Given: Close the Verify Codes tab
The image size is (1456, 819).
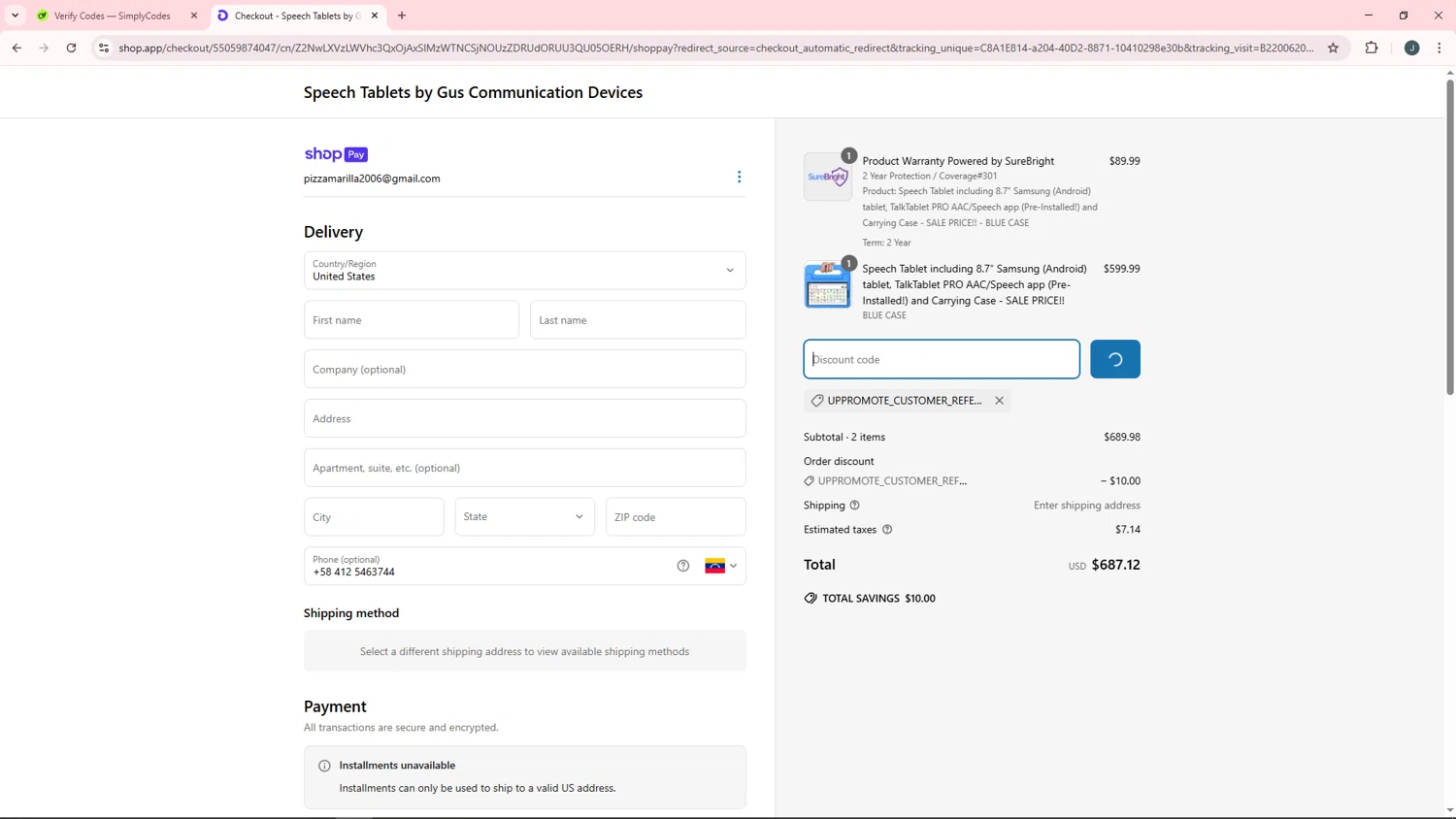Looking at the screenshot, I should coord(194,16).
